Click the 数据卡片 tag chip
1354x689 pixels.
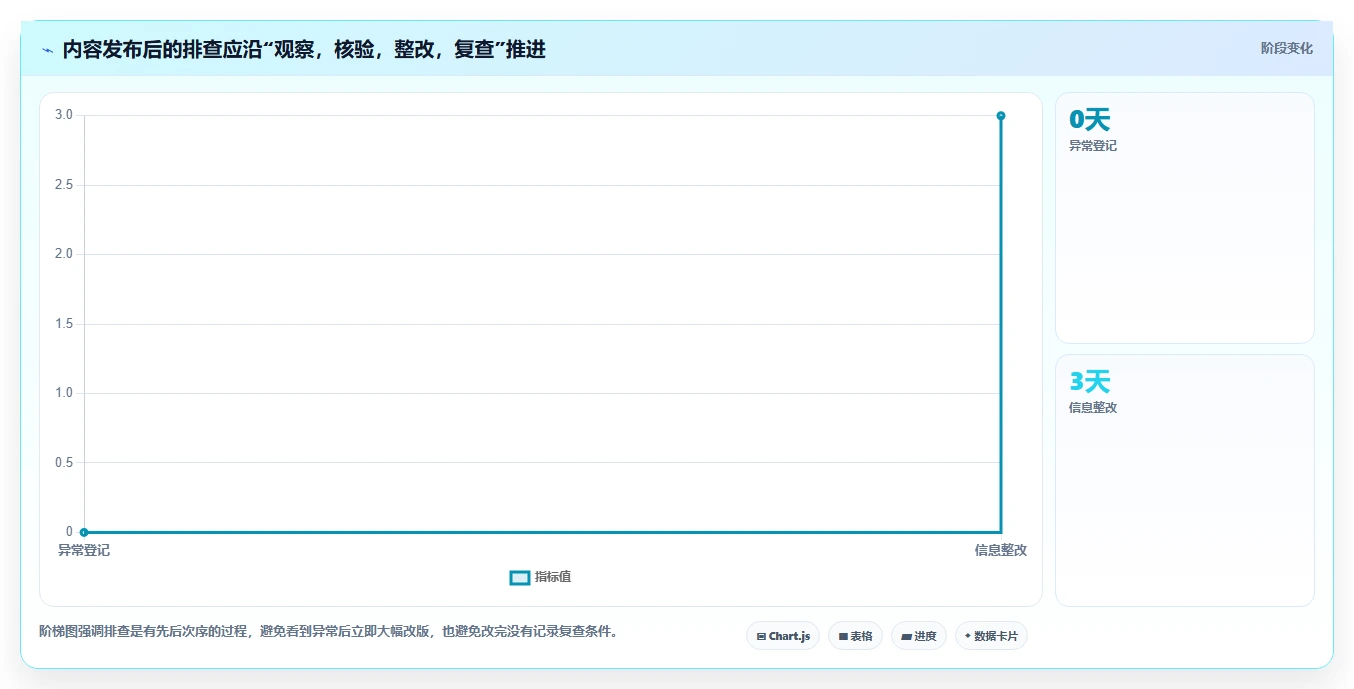[991, 636]
